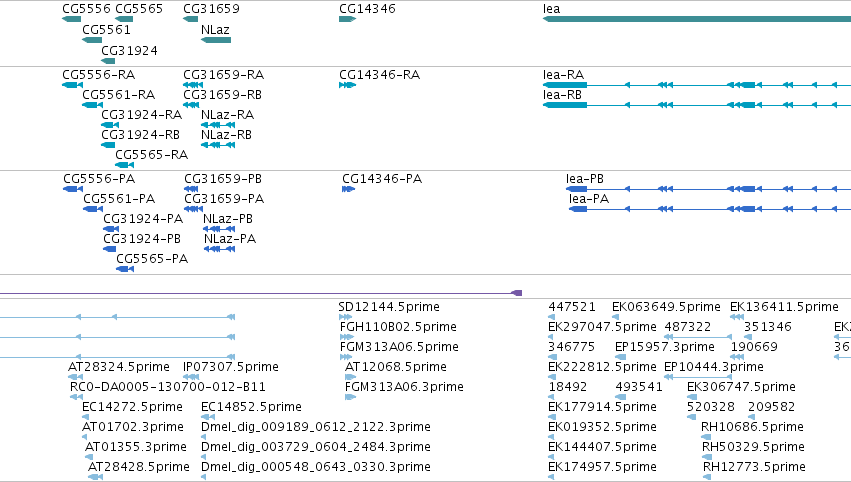The image size is (851, 482).
Task: Click transcript CG5565-RA
Action: coord(151,155)
